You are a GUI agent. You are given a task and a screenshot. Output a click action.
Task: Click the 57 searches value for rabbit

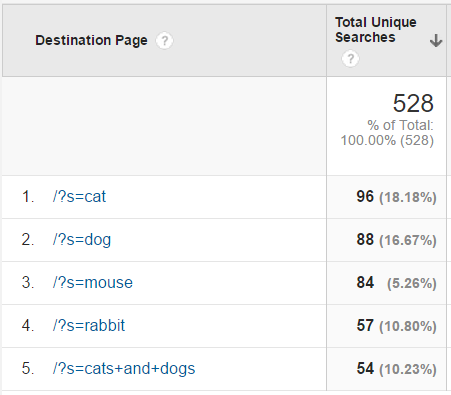click(365, 325)
